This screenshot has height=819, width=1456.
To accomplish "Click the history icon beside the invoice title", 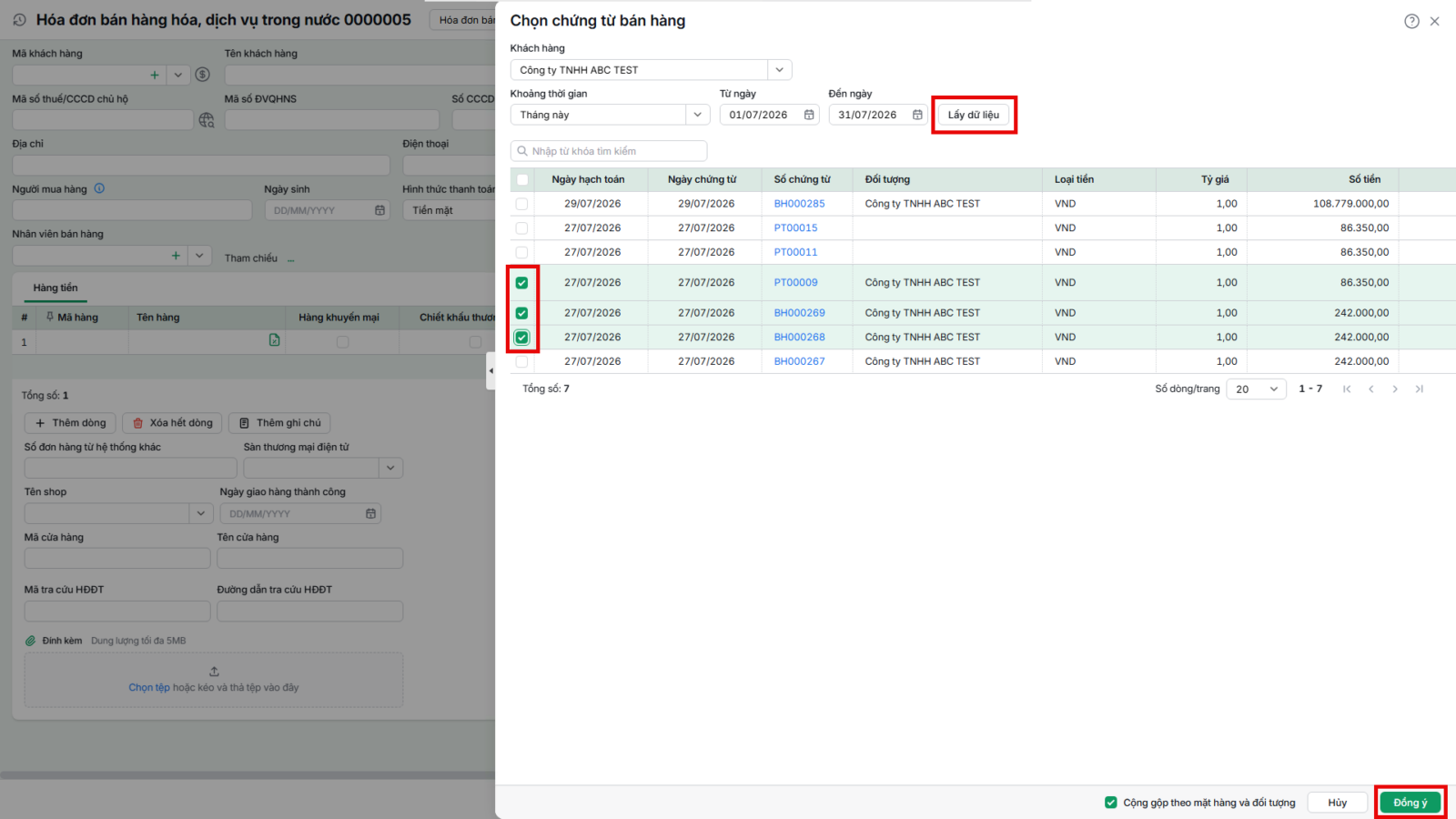I will tap(19, 19).
